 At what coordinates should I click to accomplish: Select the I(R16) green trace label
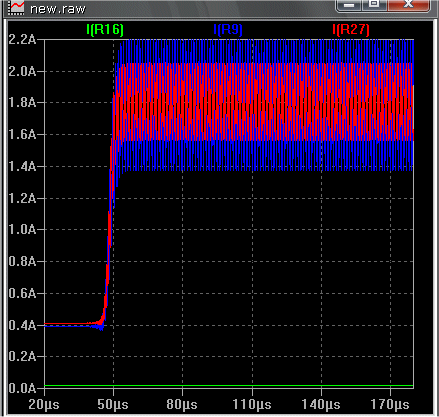(105, 30)
